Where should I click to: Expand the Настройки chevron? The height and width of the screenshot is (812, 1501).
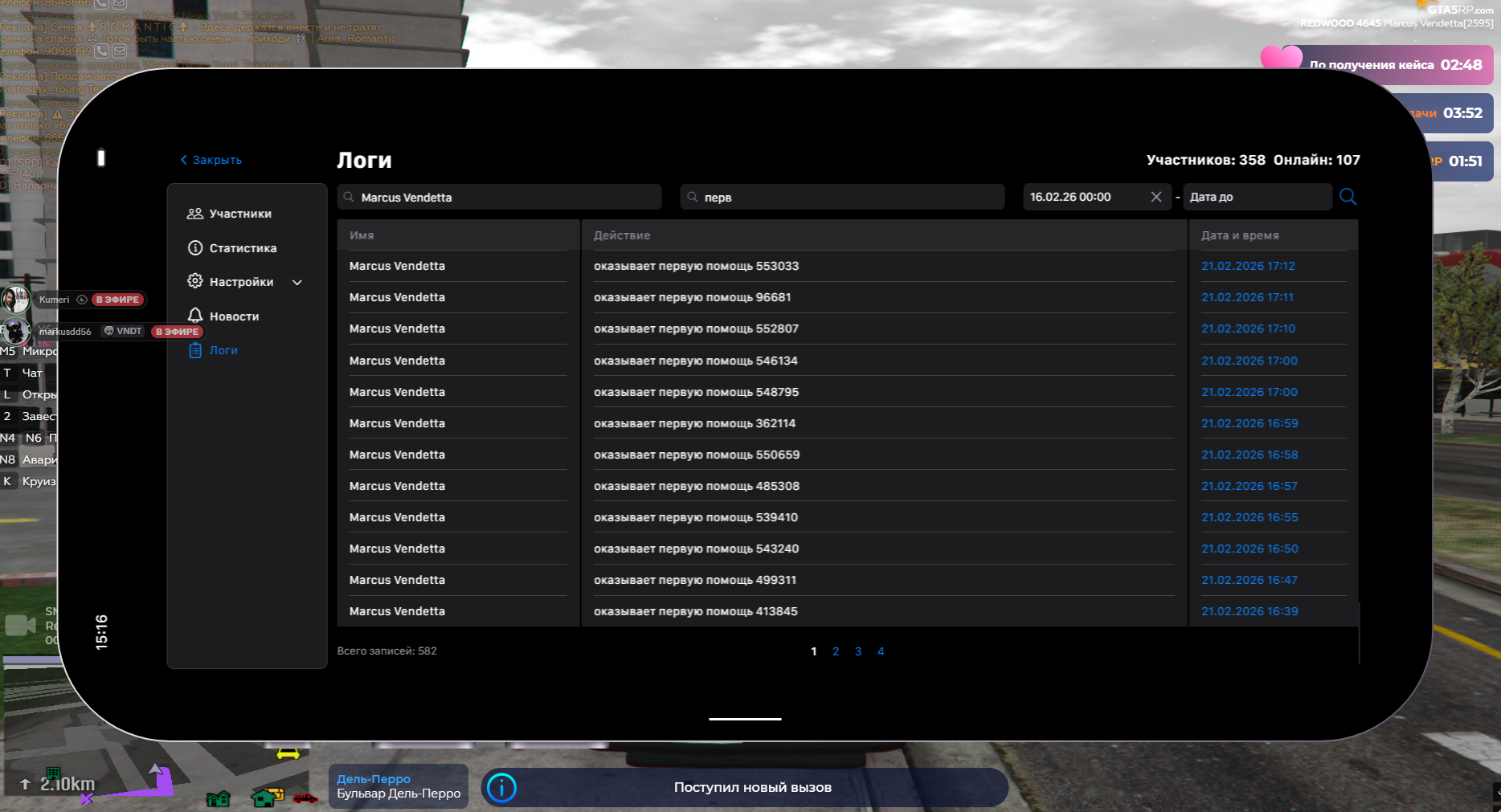(297, 283)
